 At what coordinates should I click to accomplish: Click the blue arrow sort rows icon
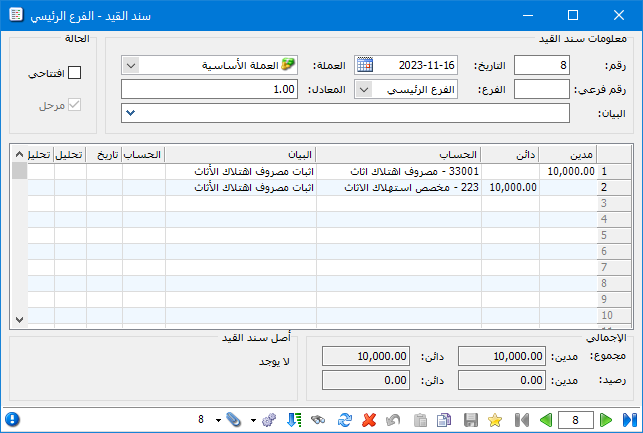coord(294,420)
